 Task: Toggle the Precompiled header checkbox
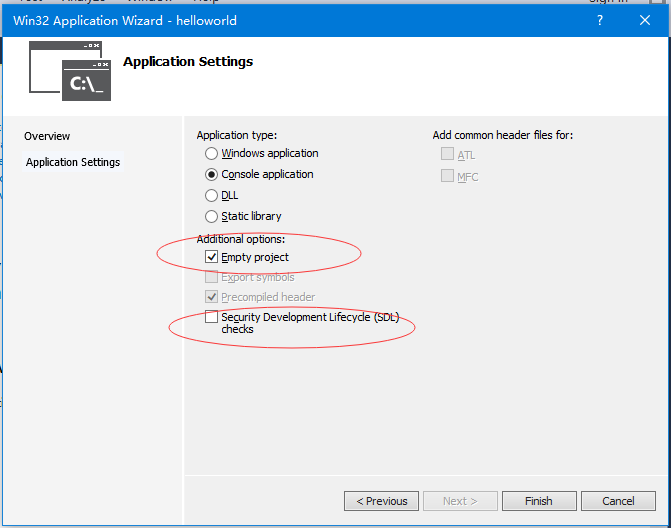click(211, 297)
